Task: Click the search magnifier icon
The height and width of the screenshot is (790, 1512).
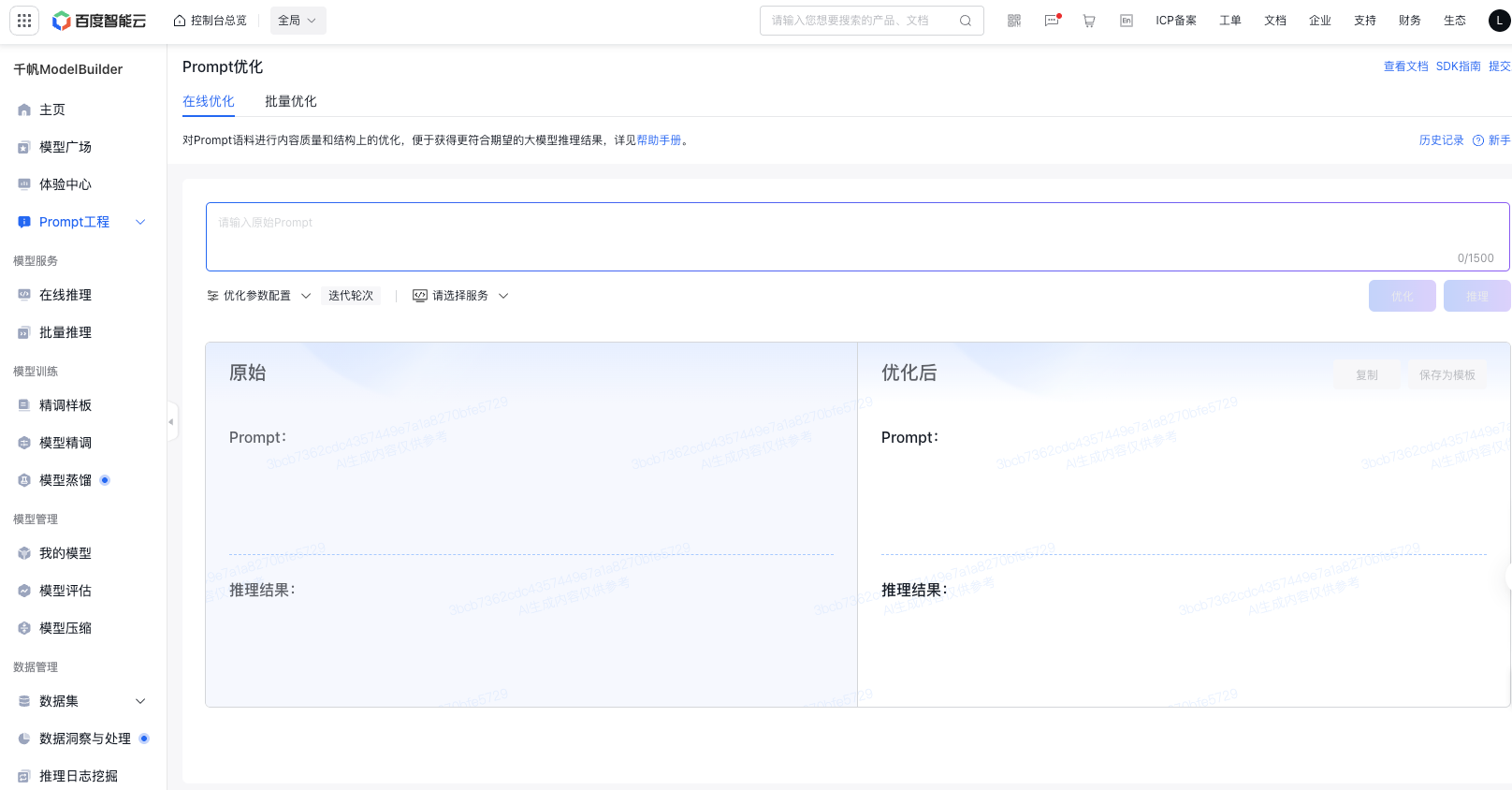Action: tap(966, 21)
